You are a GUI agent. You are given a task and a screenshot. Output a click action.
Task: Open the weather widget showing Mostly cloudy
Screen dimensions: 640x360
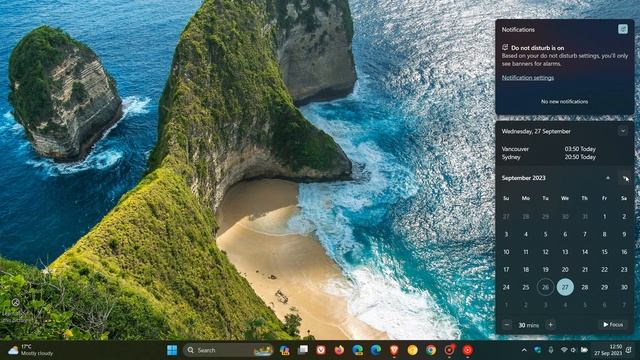31,350
